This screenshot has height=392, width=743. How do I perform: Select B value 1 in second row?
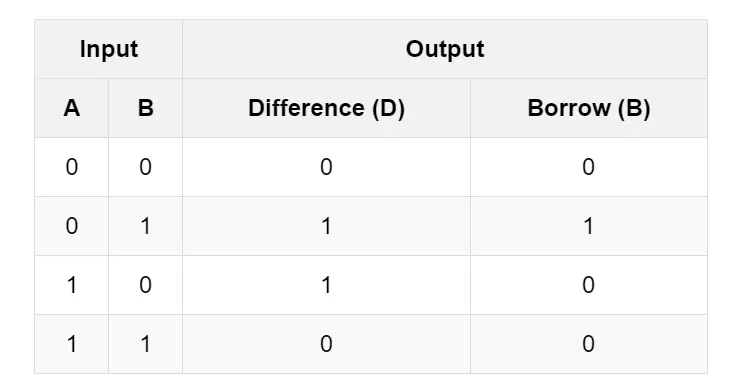point(145,226)
